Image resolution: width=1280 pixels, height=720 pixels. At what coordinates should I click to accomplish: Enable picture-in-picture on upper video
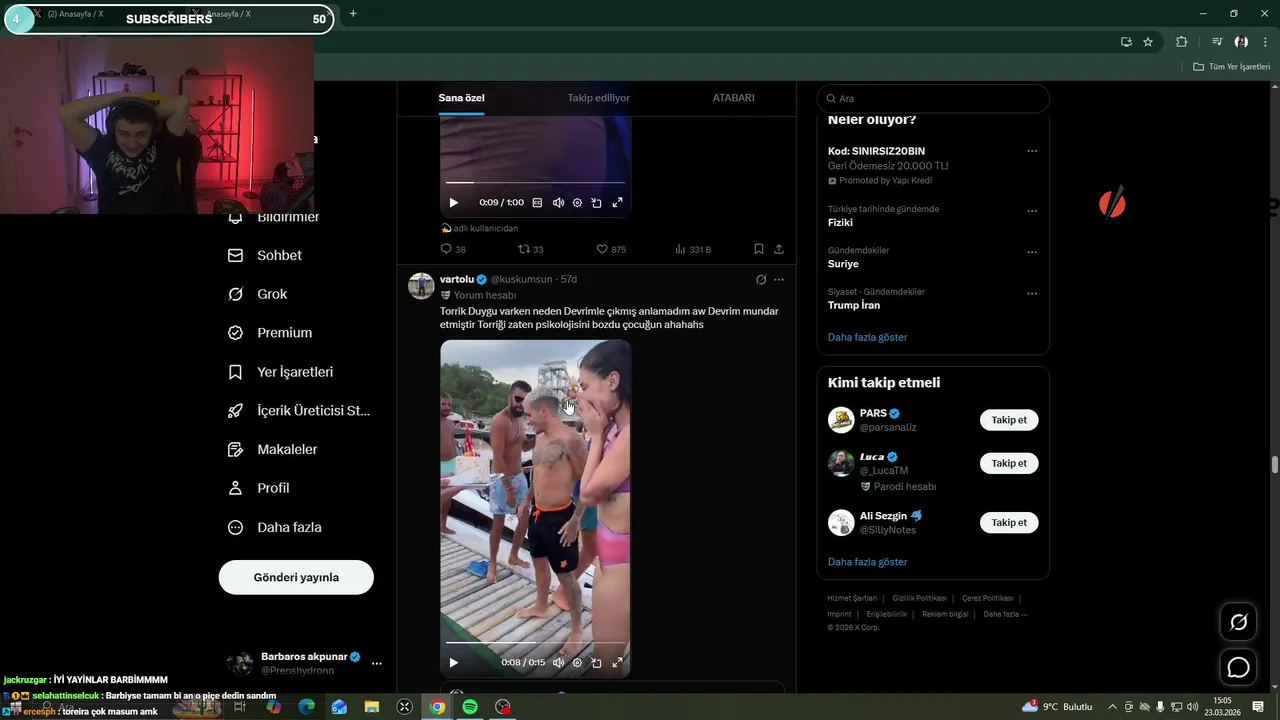click(596, 202)
